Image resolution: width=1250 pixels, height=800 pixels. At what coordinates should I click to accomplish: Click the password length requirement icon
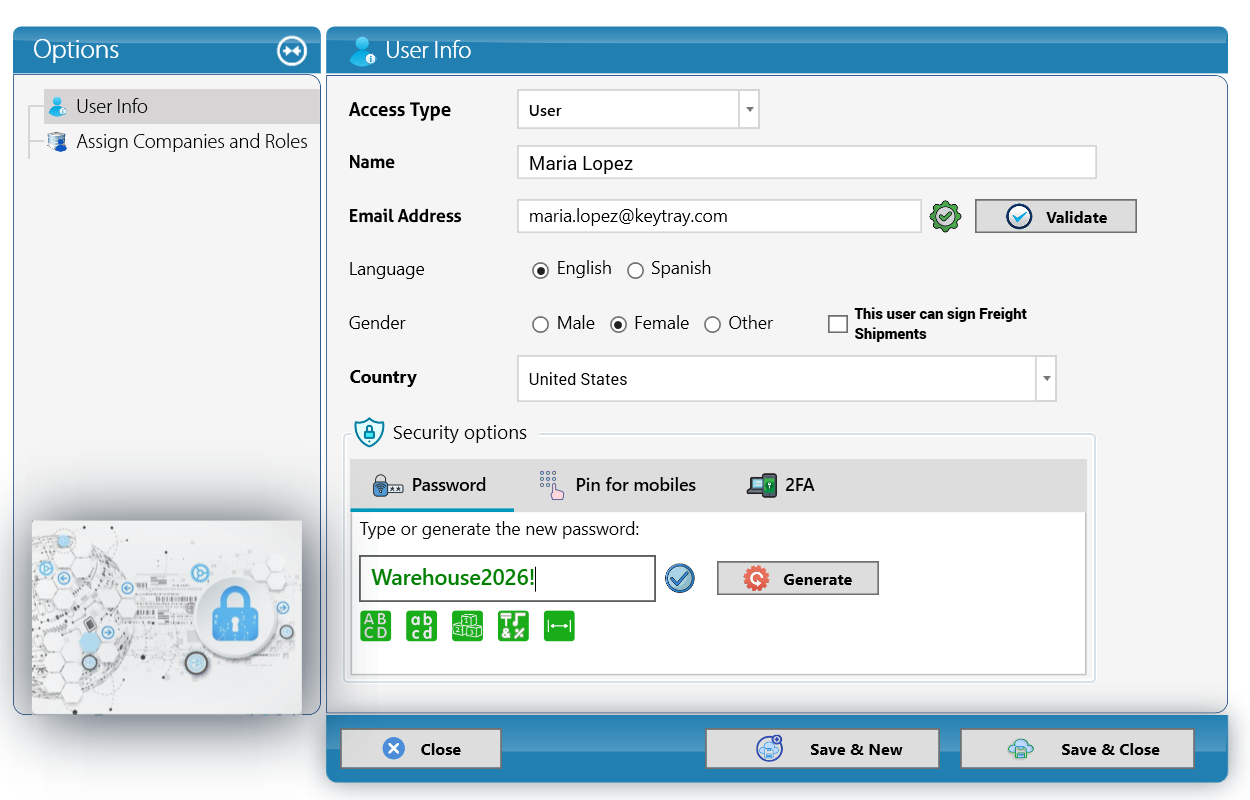[x=560, y=626]
